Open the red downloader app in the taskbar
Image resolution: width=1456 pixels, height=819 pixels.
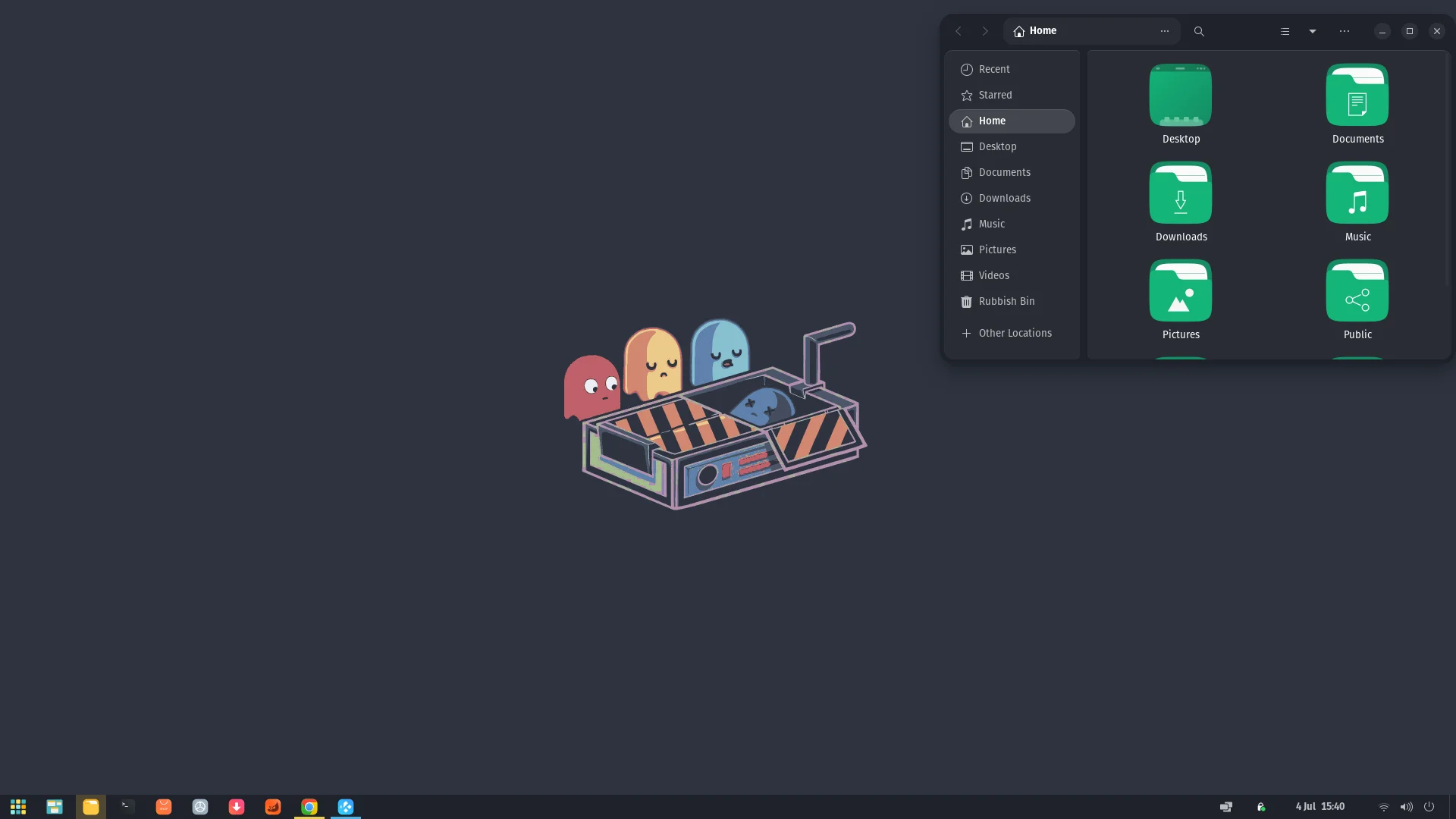(237, 807)
